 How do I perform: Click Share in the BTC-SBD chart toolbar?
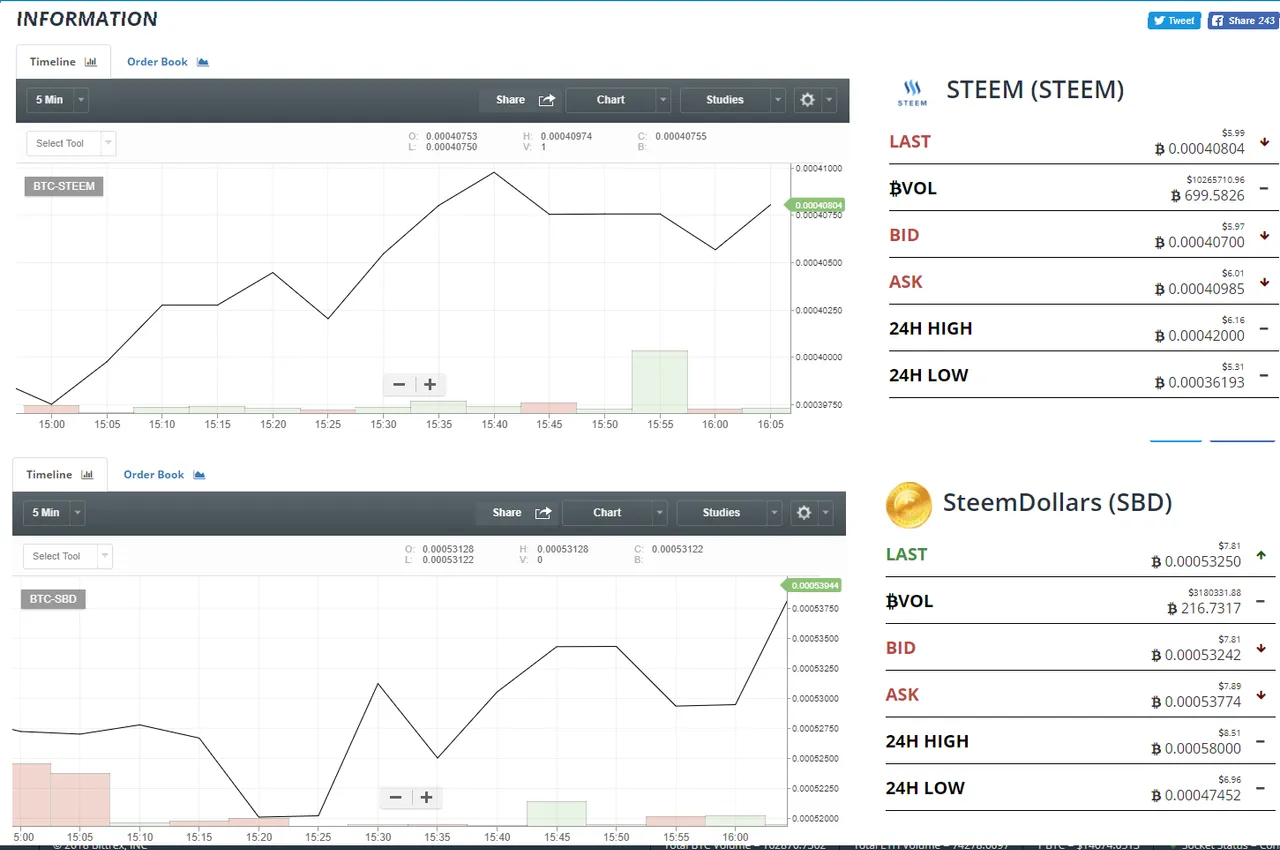pyautogui.click(x=520, y=513)
